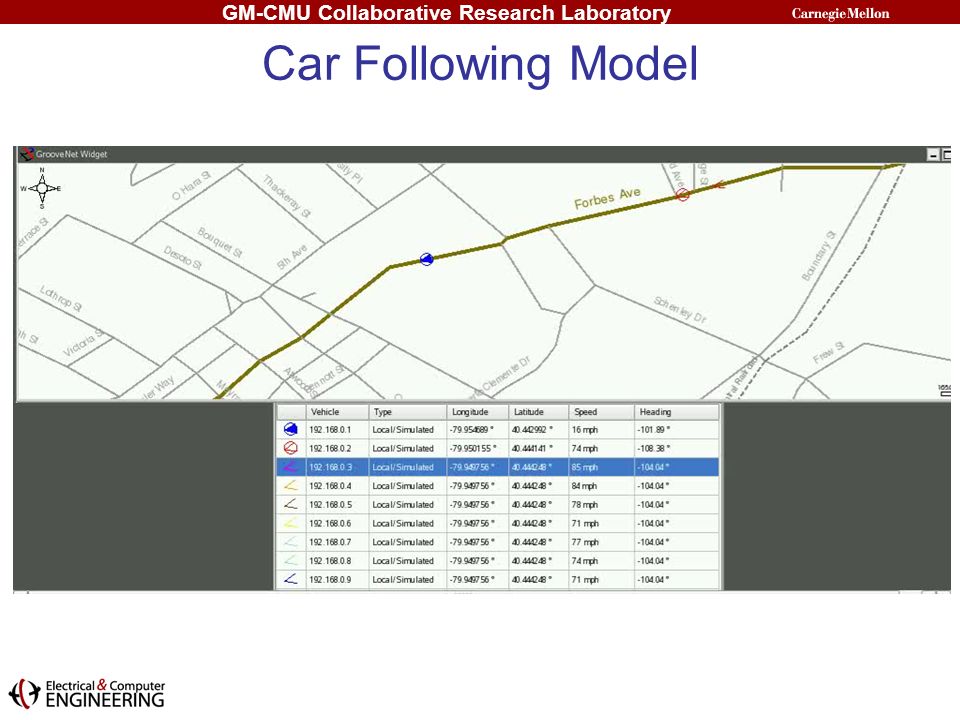The height and width of the screenshot is (720, 960).
Task: Click blue vehicle icon in 192.168.0.1 row
Action: 291,429
